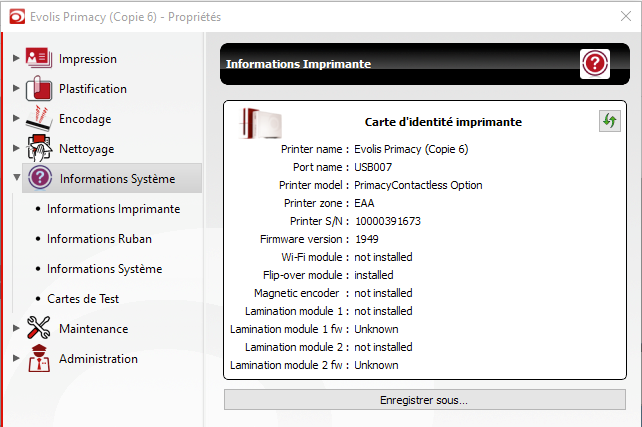Select the Informations Système child item
Screen dimensions: 642x427
104,269
